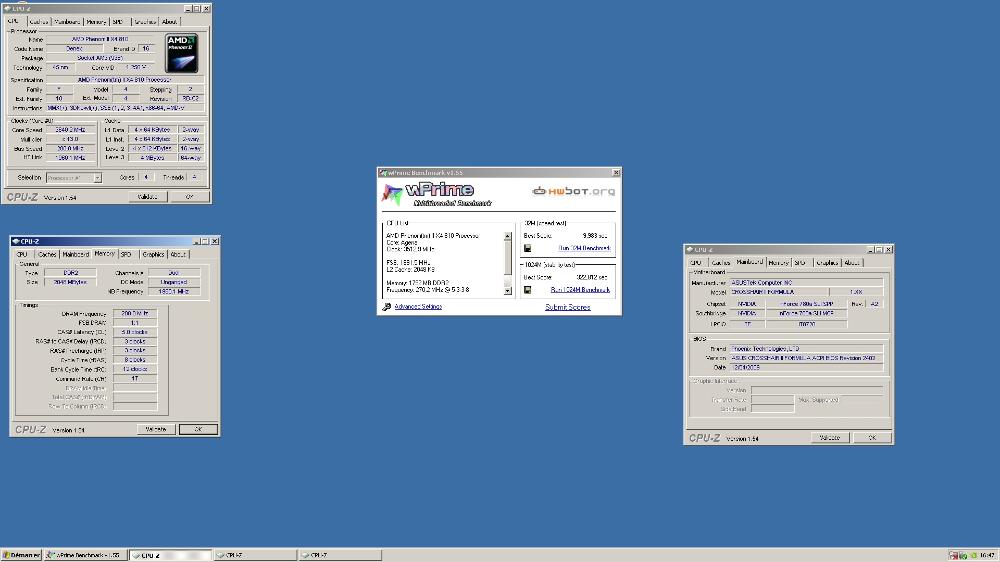Click the Core Speed value in CPU-Z

(x=70, y=129)
